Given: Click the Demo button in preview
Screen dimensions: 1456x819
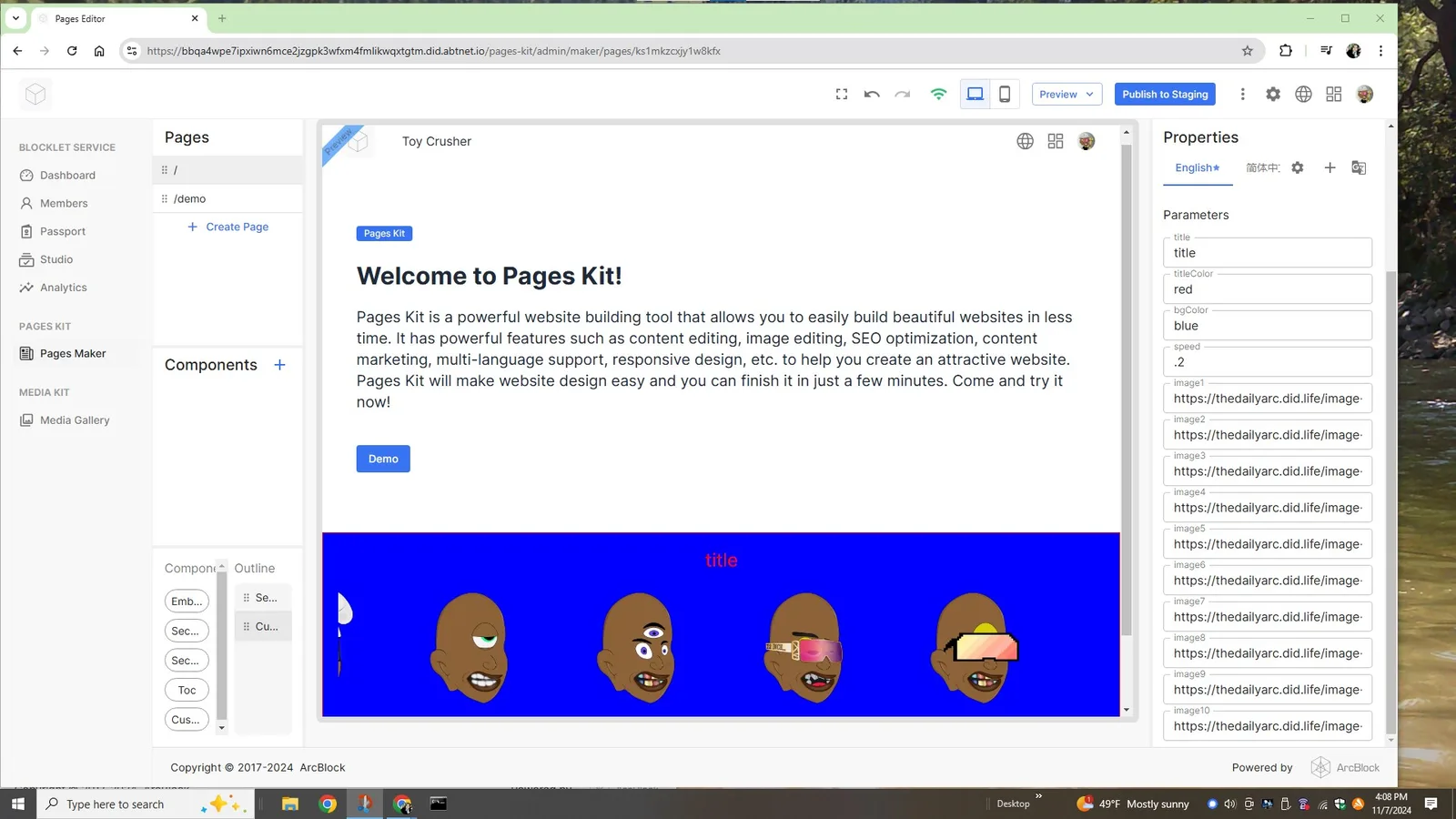Looking at the screenshot, I should coord(383,459).
